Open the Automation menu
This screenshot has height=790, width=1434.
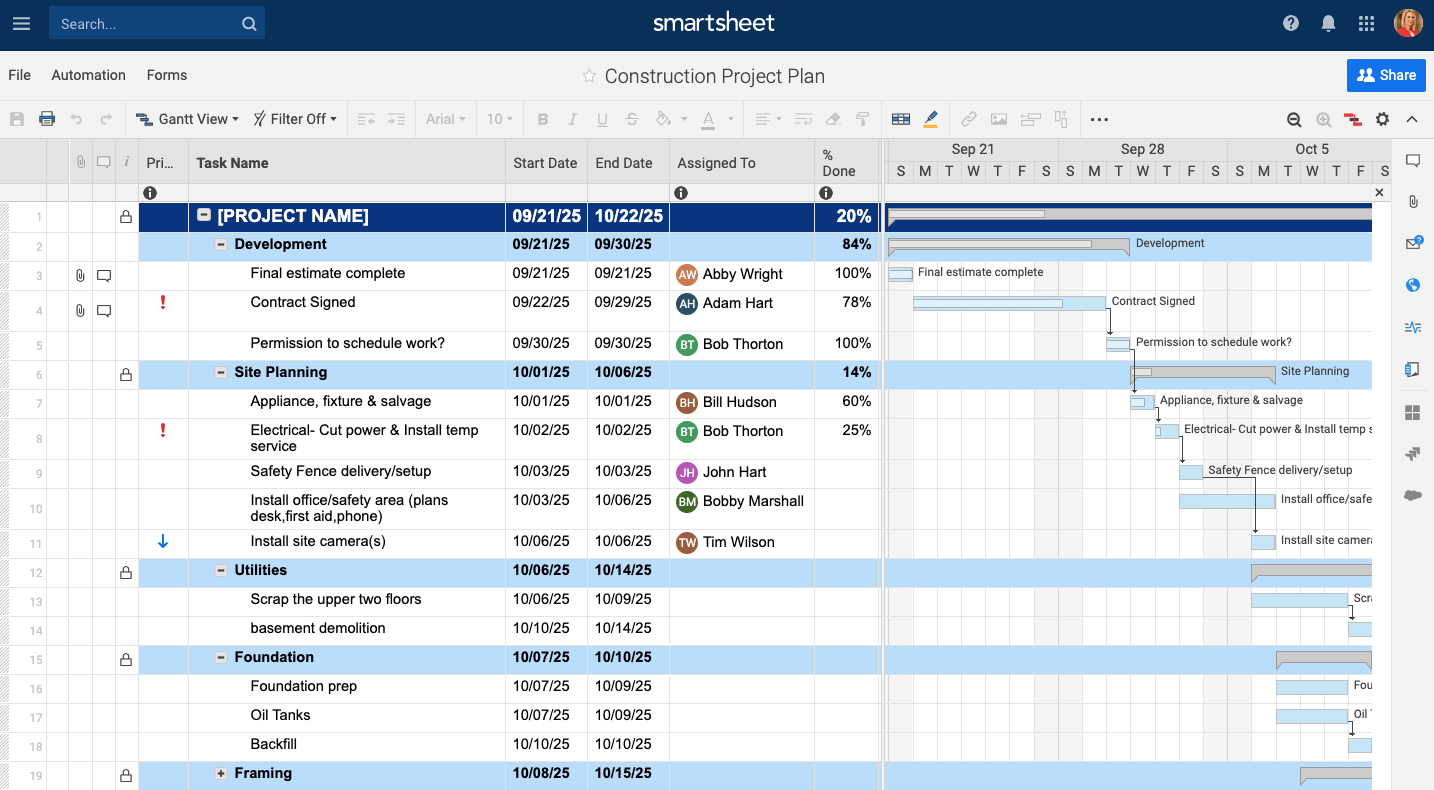[x=88, y=75]
